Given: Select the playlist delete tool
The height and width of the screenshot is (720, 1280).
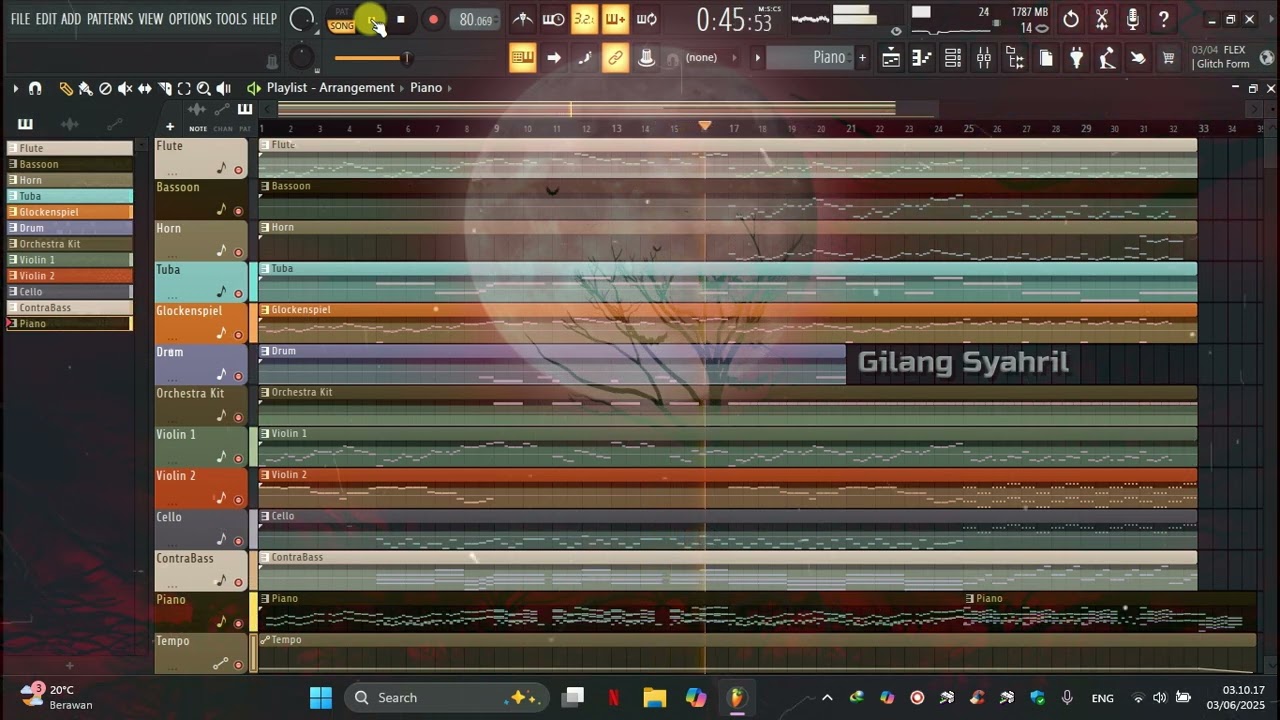Looking at the screenshot, I should pyautogui.click(x=105, y=89).
